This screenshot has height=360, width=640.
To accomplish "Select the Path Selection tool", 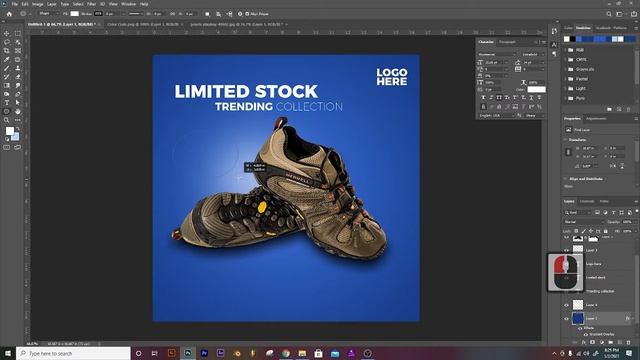I will pyautogui.click(x=18, y=102).
